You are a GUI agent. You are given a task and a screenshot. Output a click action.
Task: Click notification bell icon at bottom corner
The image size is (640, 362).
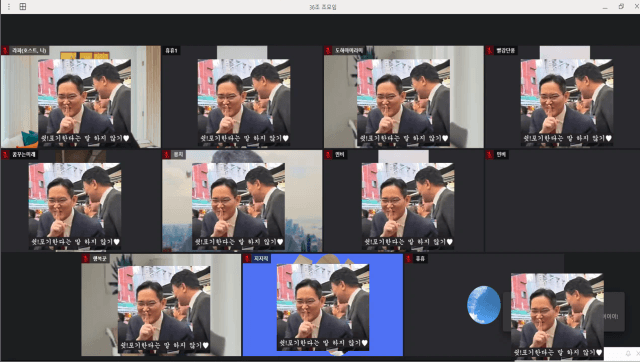628,353
